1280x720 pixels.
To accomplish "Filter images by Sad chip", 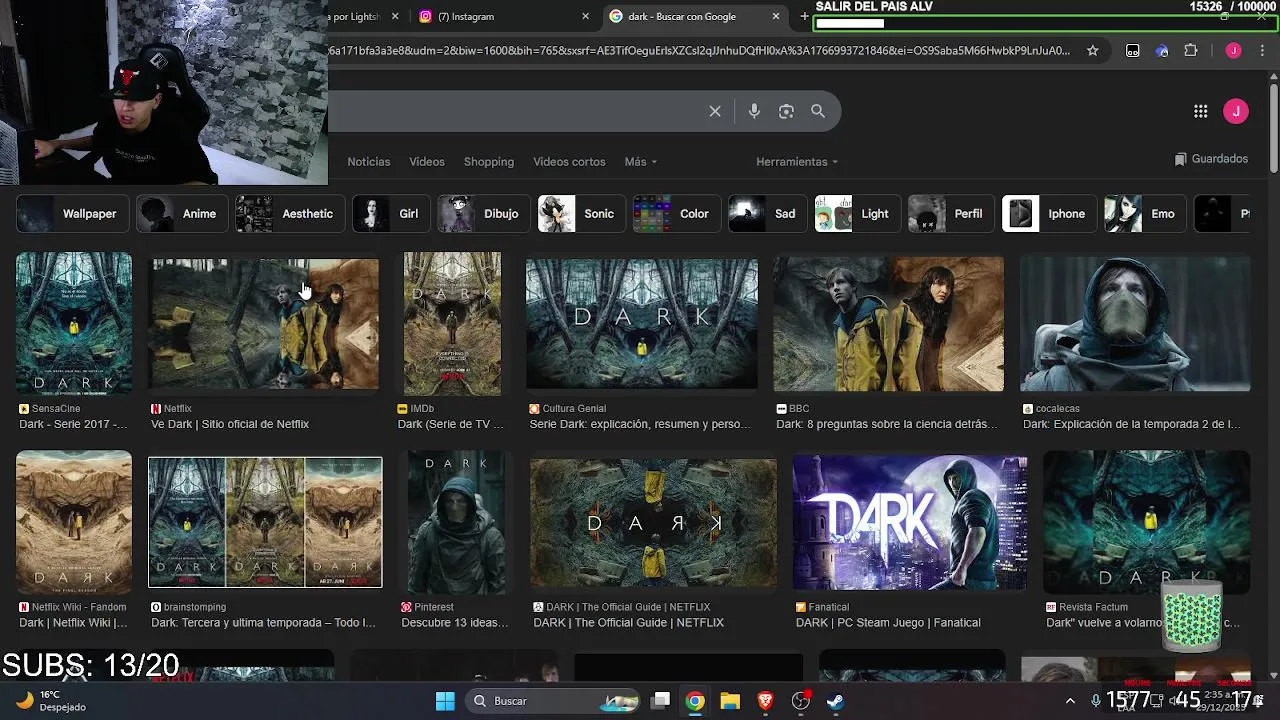I will (x=767, y=214).
